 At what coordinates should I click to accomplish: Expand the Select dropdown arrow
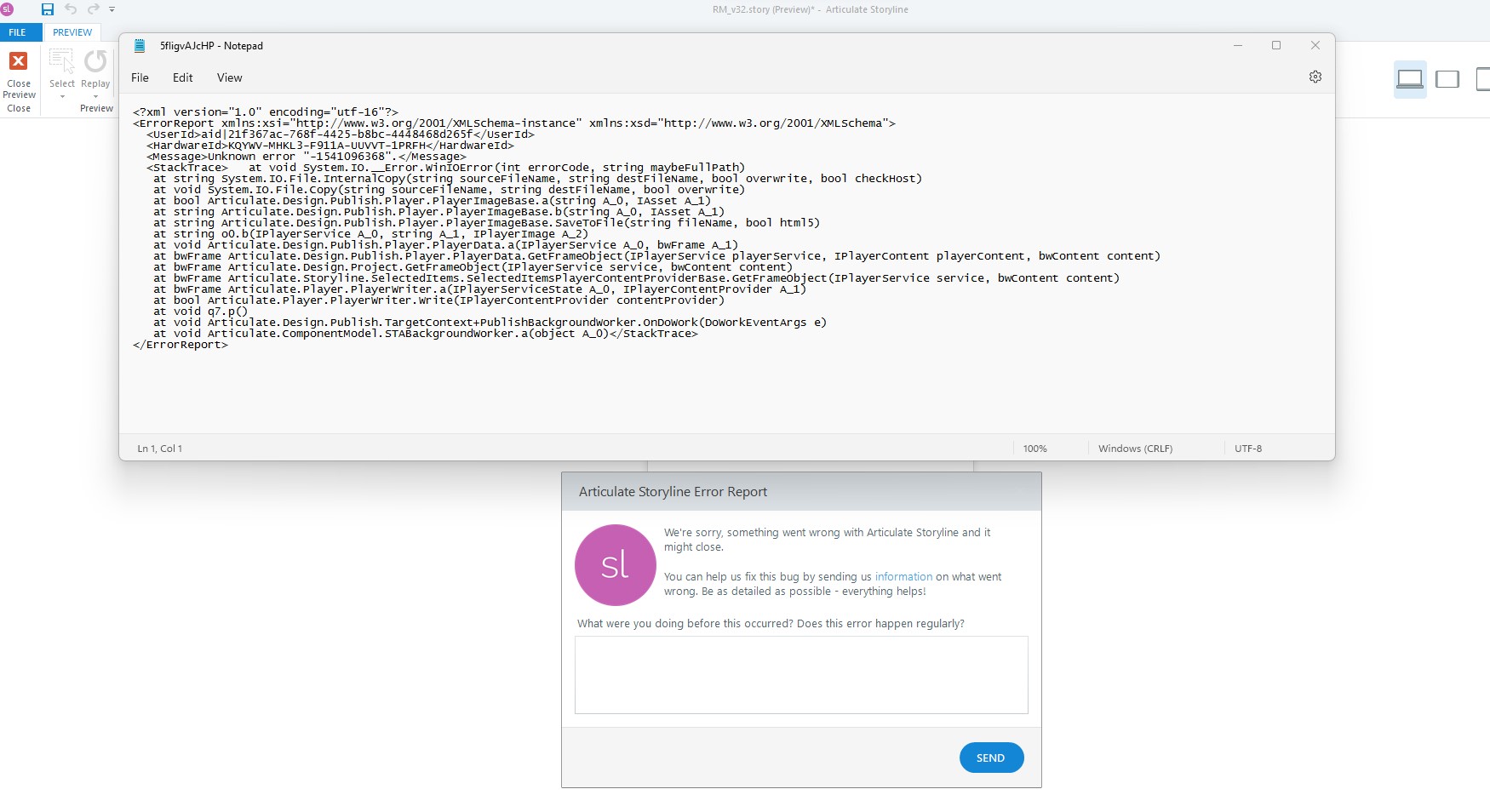pos(62,96)
